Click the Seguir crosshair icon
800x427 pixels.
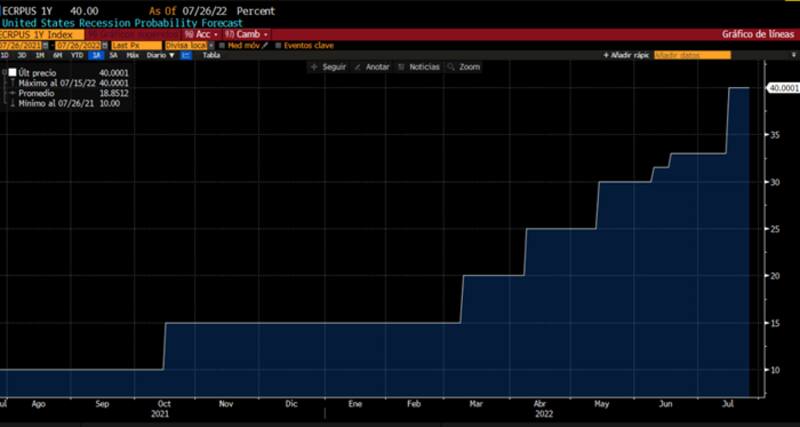[x=314, y=67]
